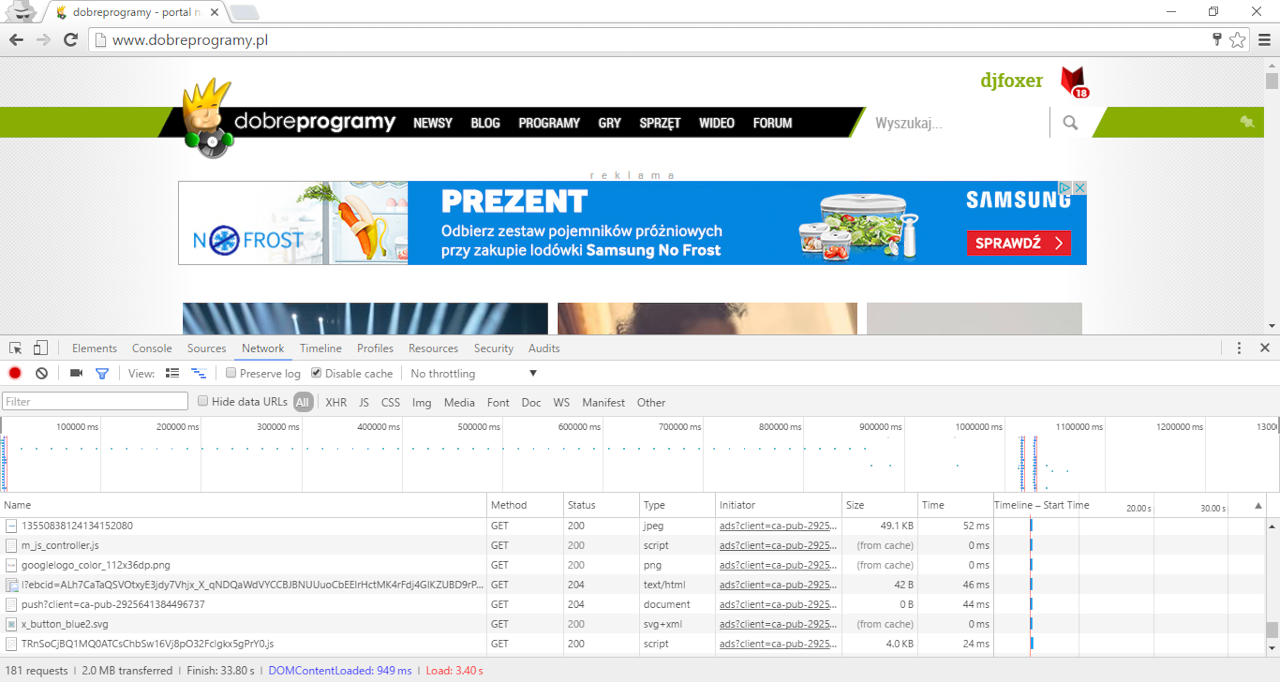Click the SPRAWDŹ button in the ad
Screen dimensions: 1280x682
(x=1019, y=243)
